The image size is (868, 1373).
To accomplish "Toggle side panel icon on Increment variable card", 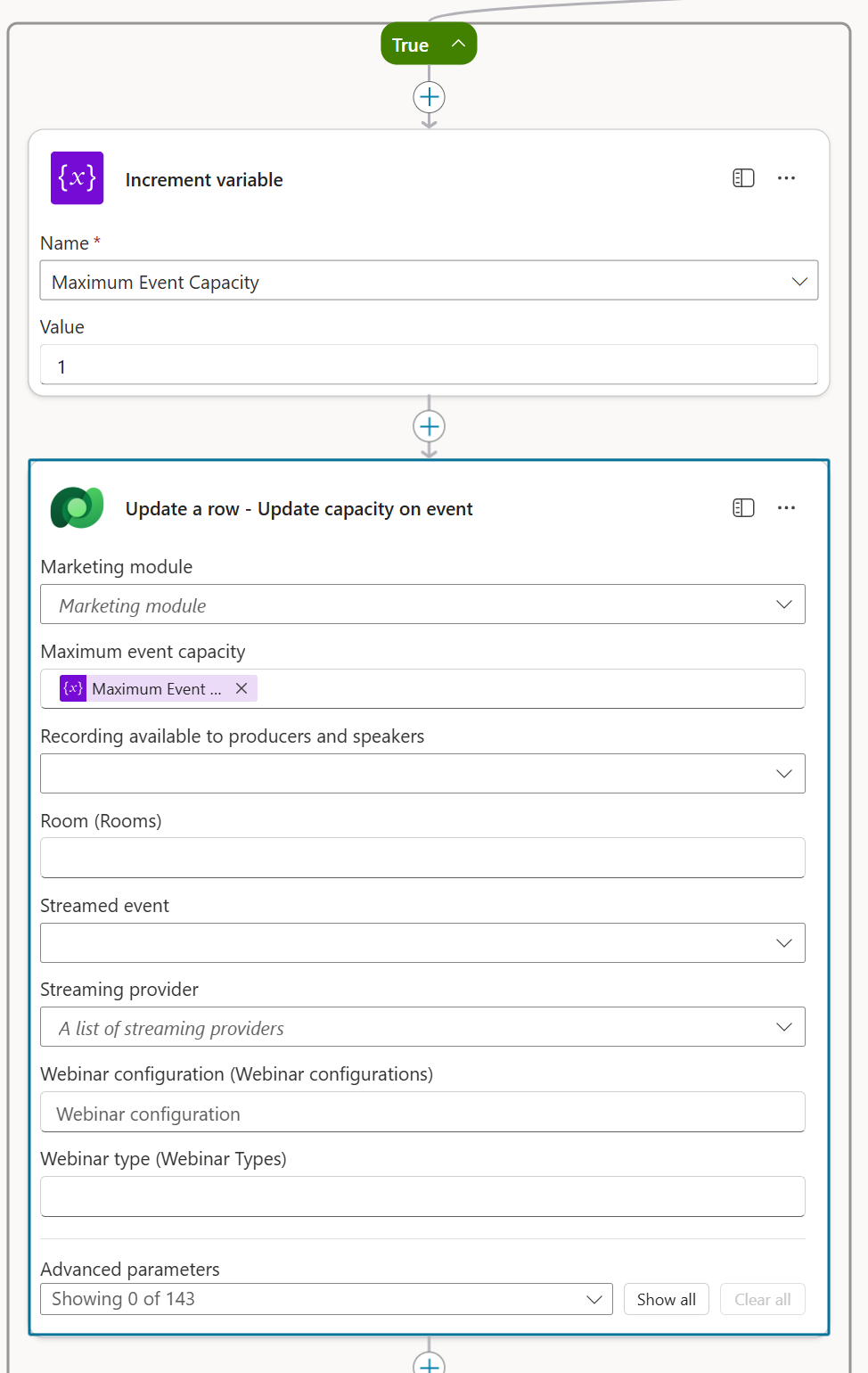I will [743, 178].
